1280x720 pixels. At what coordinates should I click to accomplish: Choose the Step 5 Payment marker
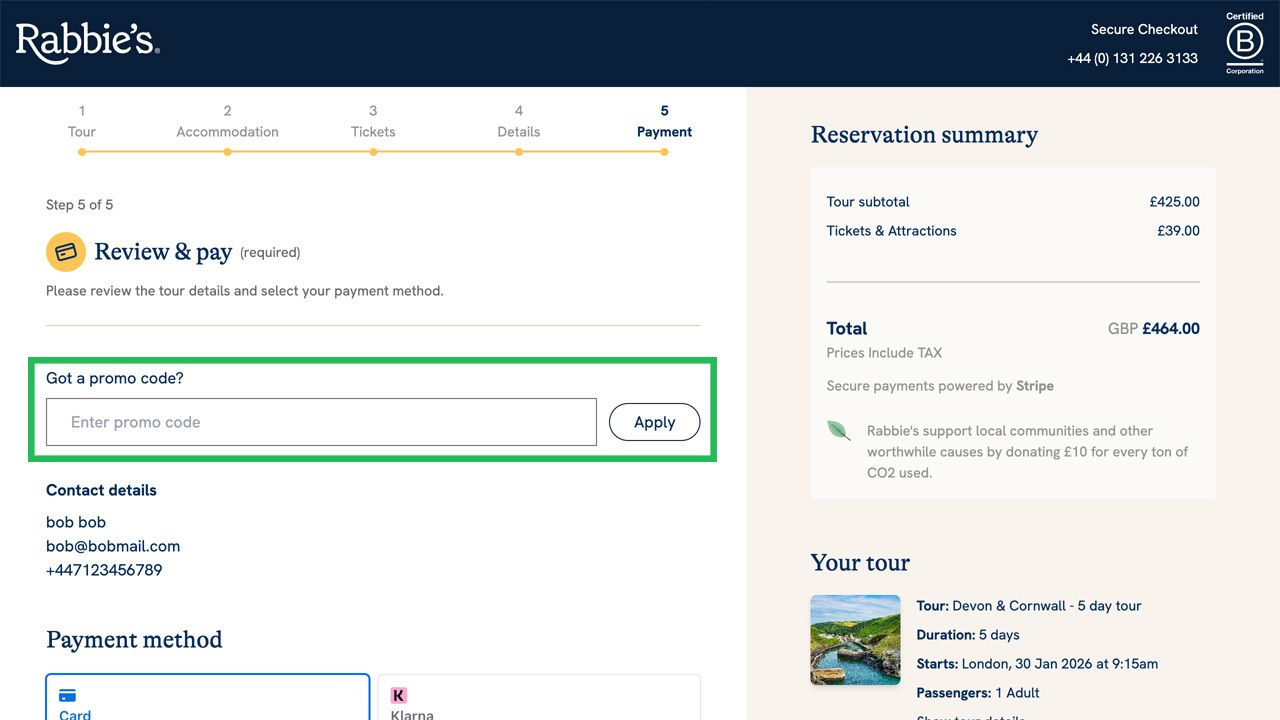664,152
